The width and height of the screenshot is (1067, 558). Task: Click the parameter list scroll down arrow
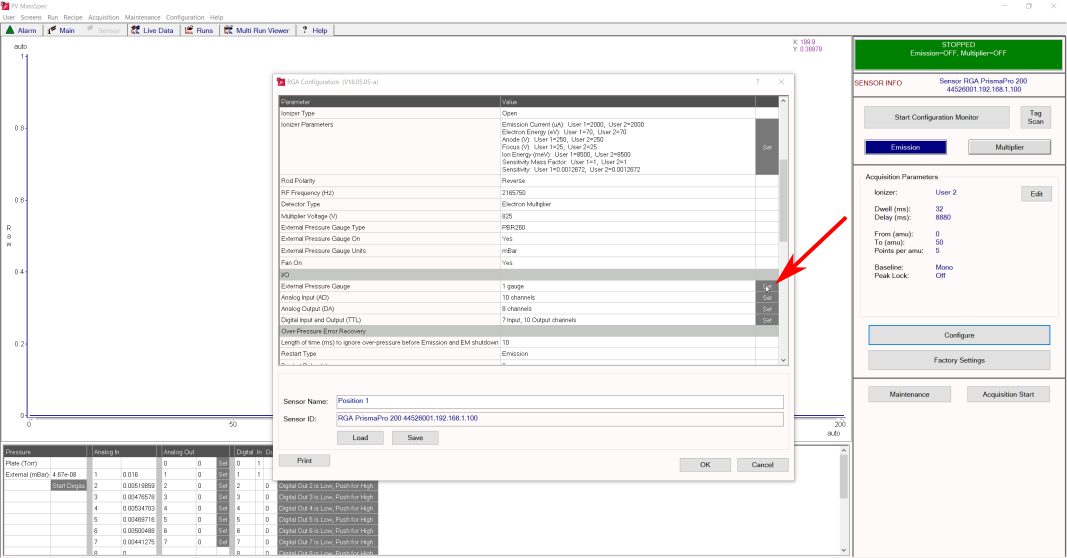click(783, 360)
